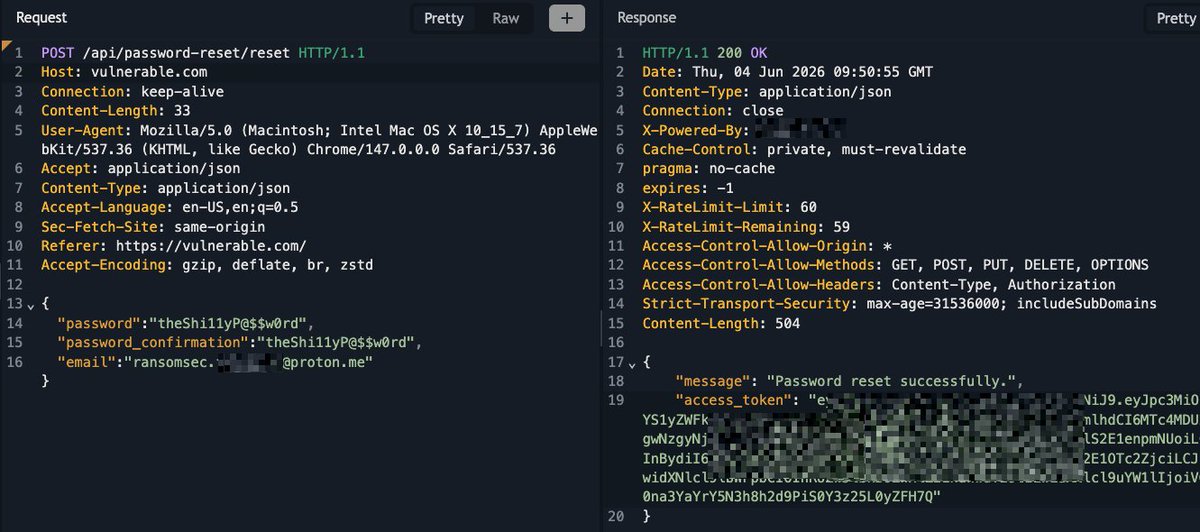The width and height of the screenshot is (1200, 532).
Task: Click the Strict-Transport-Security header
Action: [x=899, y=304]
